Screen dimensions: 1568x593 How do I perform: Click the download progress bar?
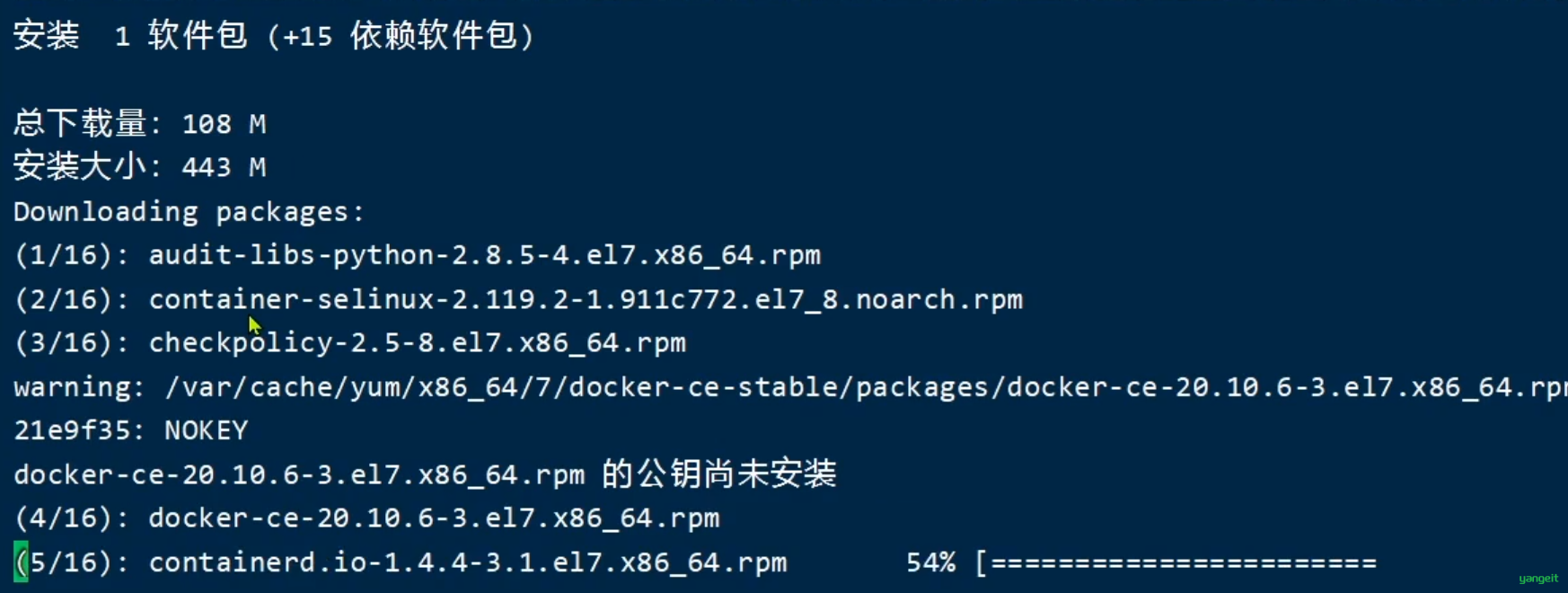pyautogui.click(x=1176, y=563)
